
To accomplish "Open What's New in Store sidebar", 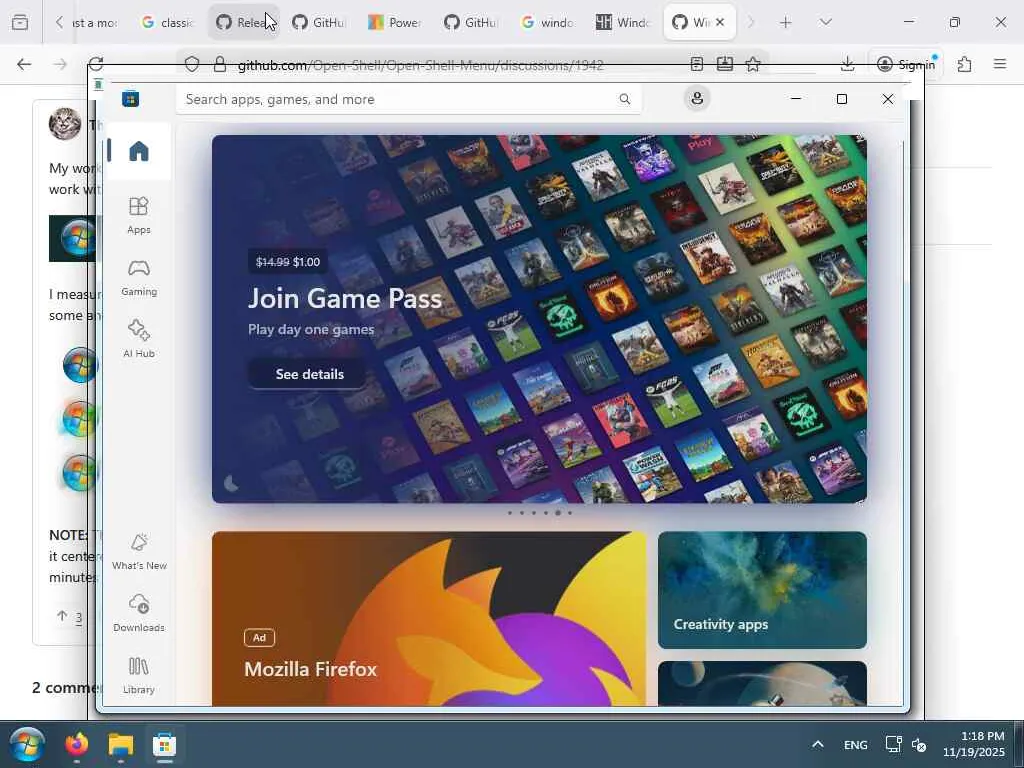I will (x=139, y=551).
